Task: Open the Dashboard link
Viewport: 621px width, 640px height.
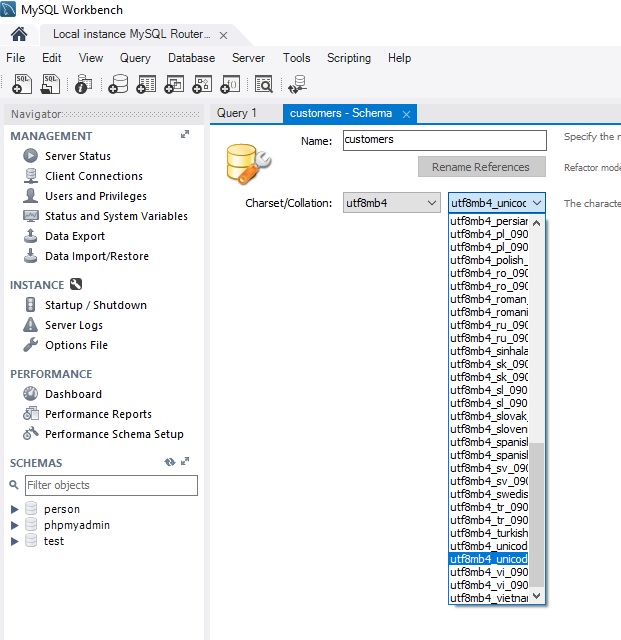Action: 73,394
